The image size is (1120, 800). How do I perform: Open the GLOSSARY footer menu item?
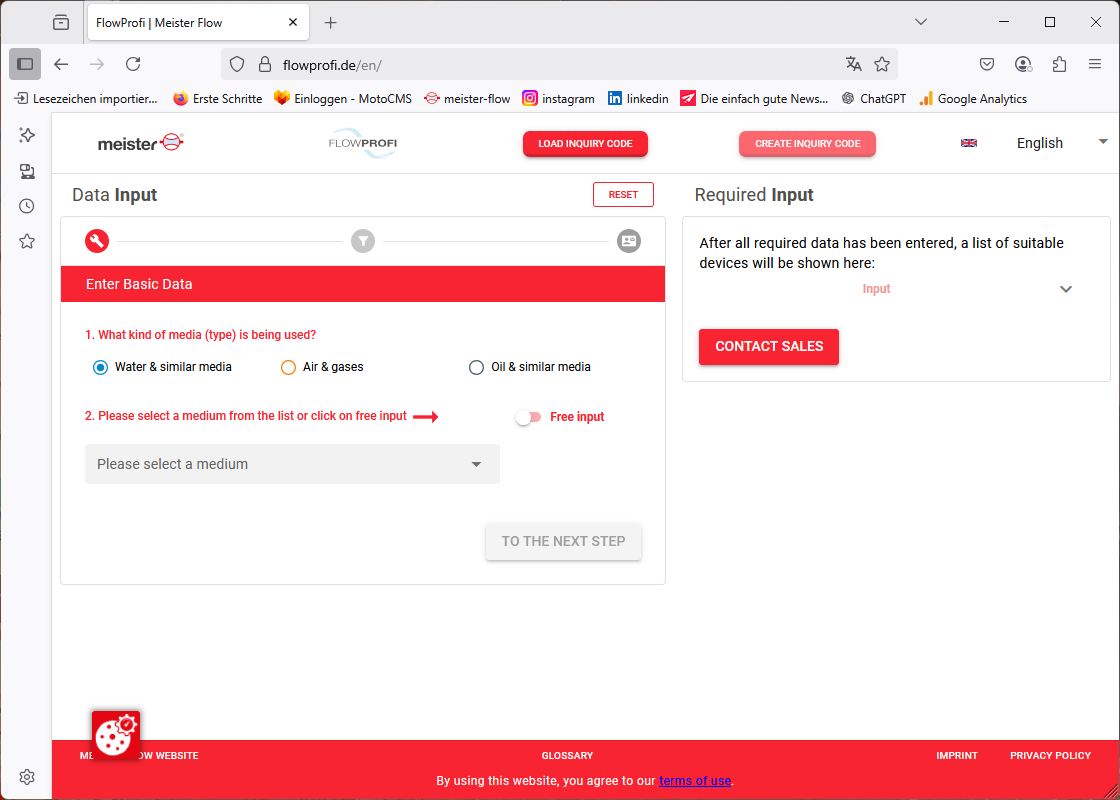pyautogui.click(x=567, y=755)
